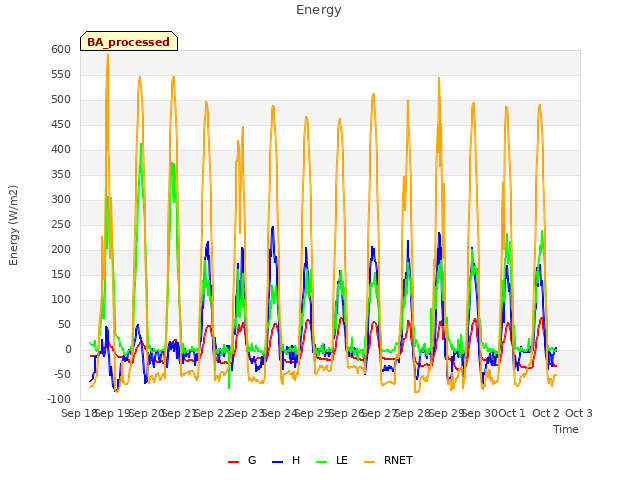Click the 600 y-axis tick label
Image resolution: width=640 pixels, height=480 pixels.
[61, 49]
